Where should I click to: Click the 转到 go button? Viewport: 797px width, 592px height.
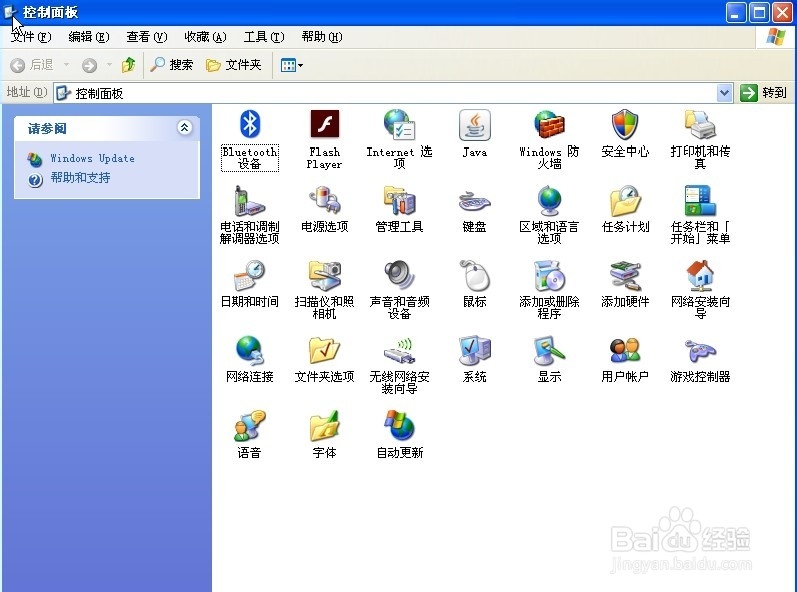click(x=763, y=93)
